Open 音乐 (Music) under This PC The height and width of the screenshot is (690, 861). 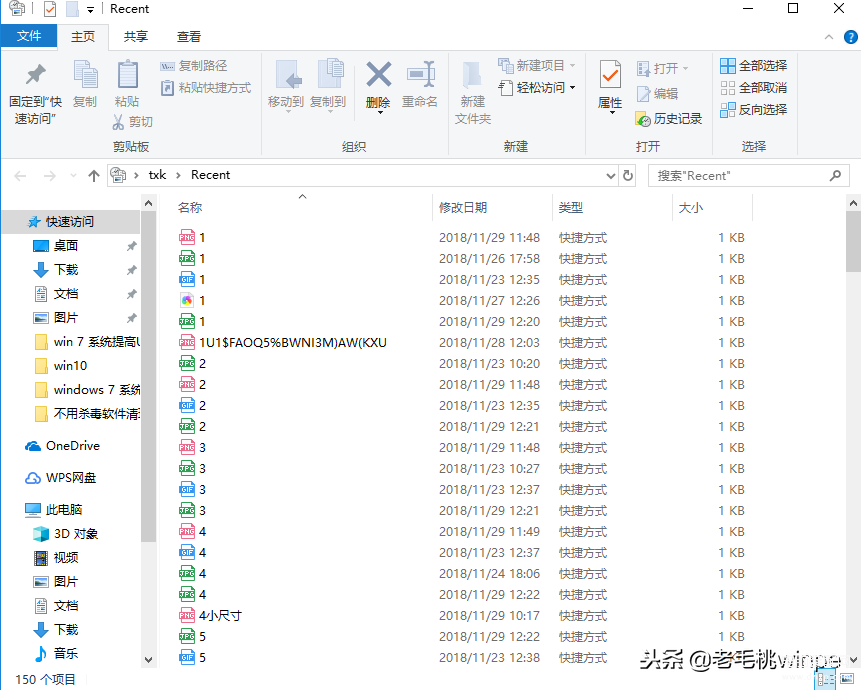pos(66,653)
